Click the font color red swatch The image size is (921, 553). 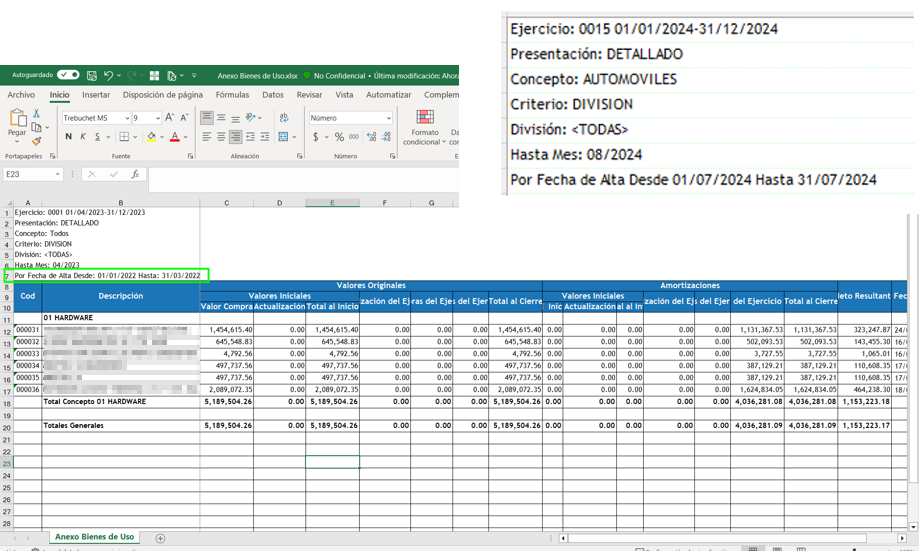click(x=174, y=137)
